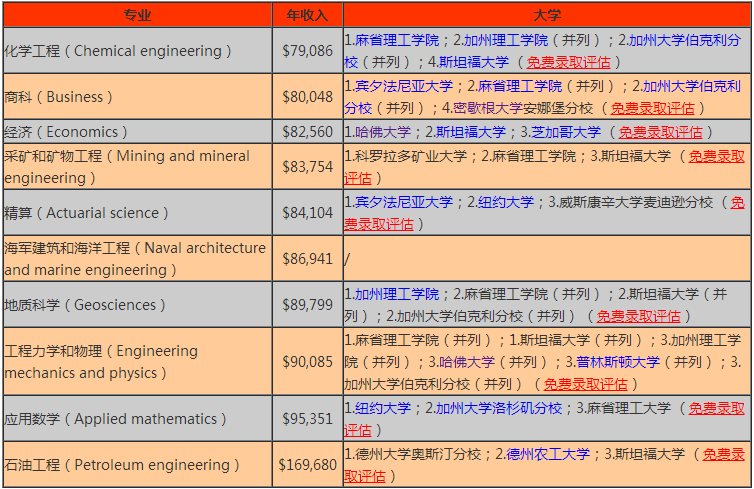The width and height of the screenshot is (754, 489).
Task: Click the slash in the Naval architecture university cell
Action: click(347, 259)
